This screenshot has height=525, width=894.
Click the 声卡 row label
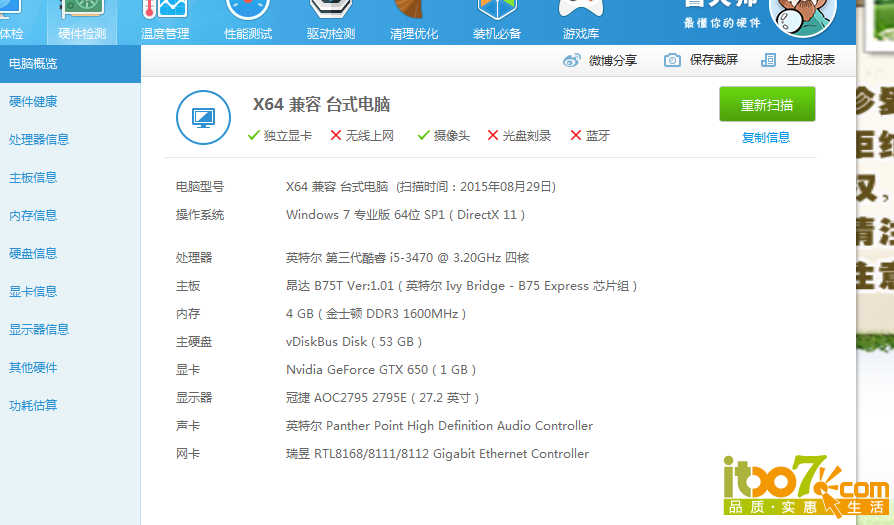(188, 425)
